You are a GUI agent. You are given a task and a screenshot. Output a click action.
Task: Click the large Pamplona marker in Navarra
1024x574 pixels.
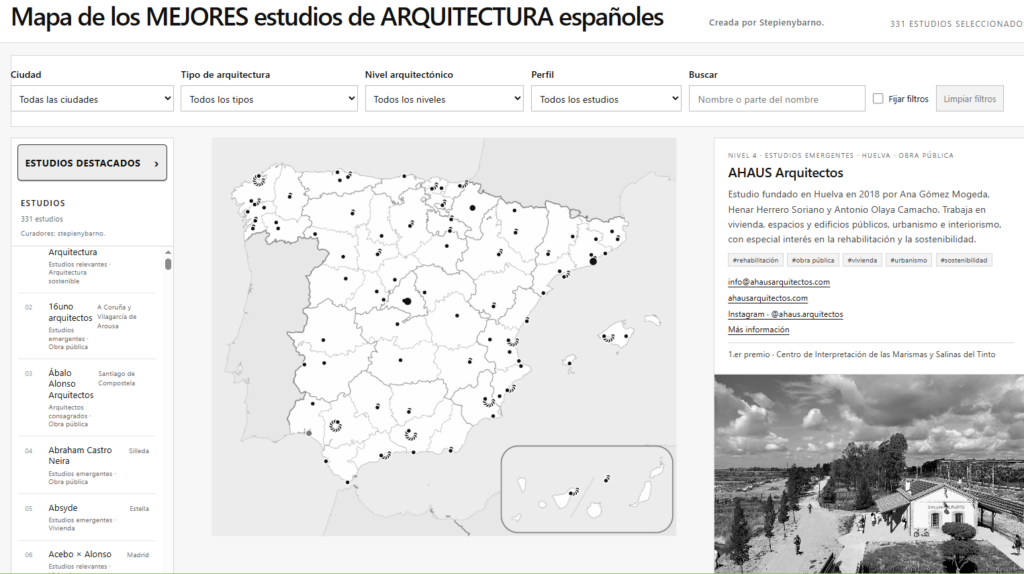coord(472,208)
